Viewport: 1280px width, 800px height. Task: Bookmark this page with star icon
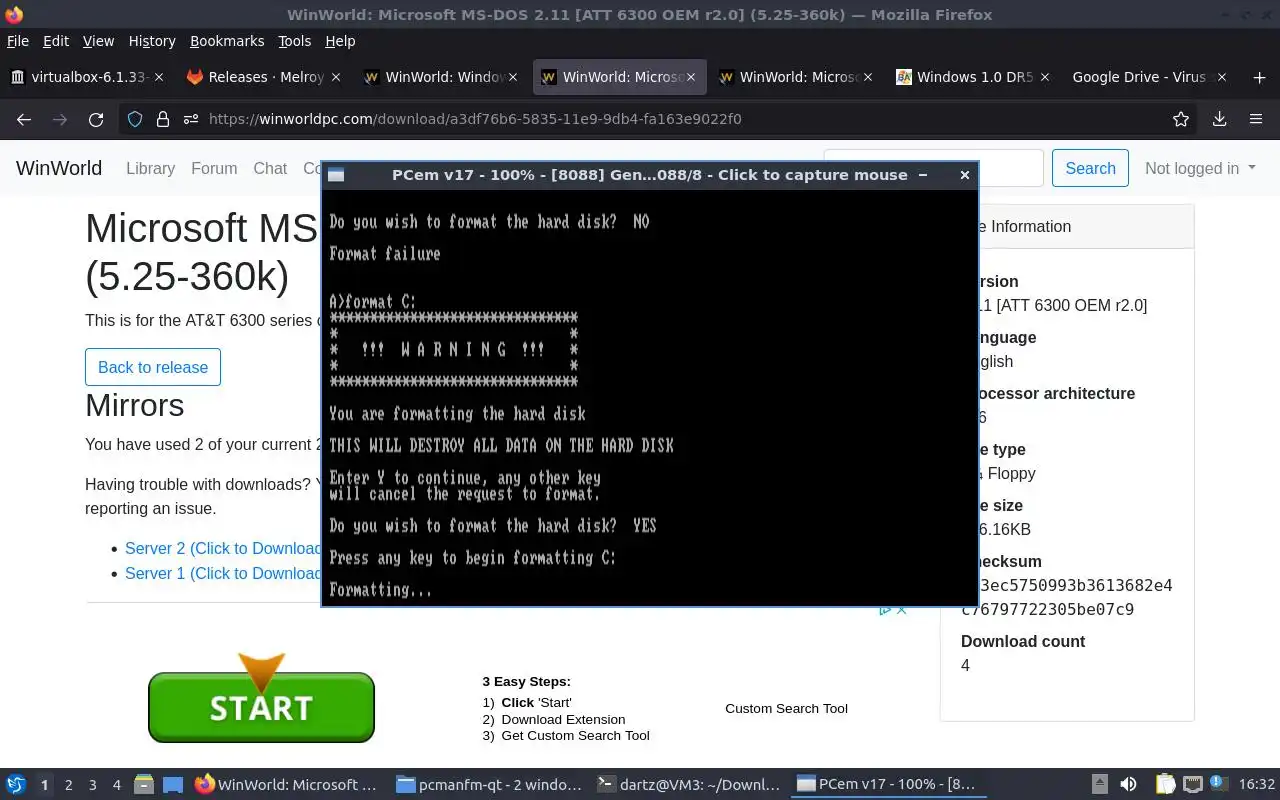1181,119
